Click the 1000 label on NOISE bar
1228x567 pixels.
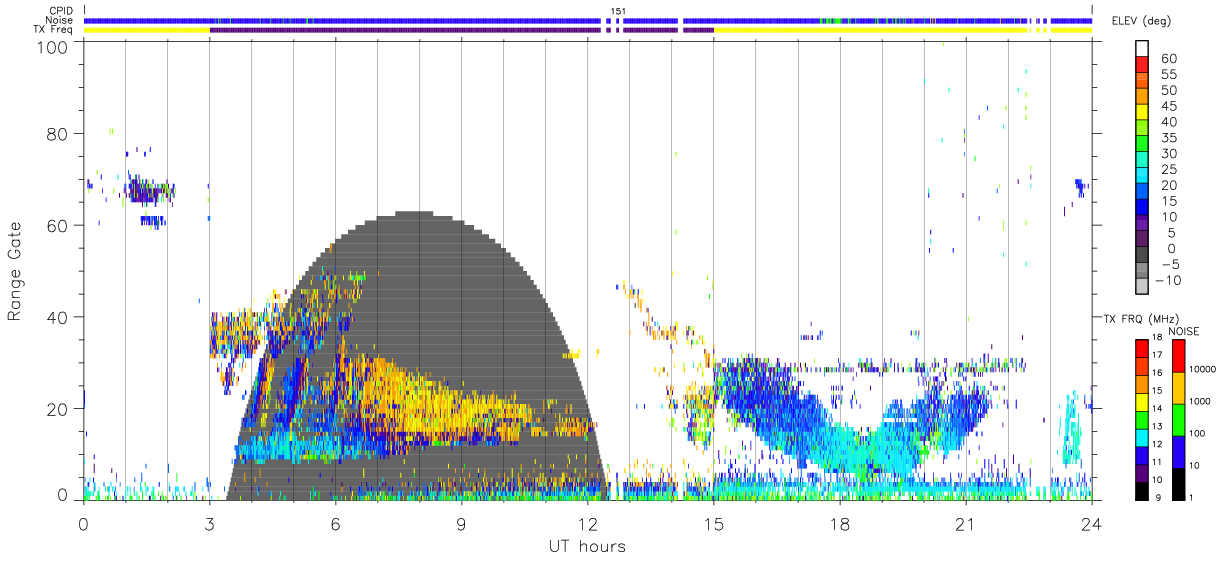[x=1198, y=403]
